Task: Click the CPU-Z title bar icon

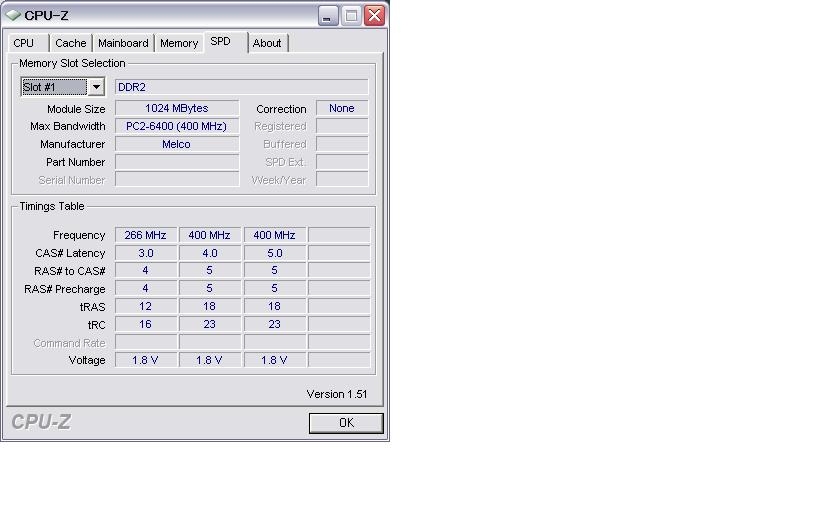Action: 13,16
